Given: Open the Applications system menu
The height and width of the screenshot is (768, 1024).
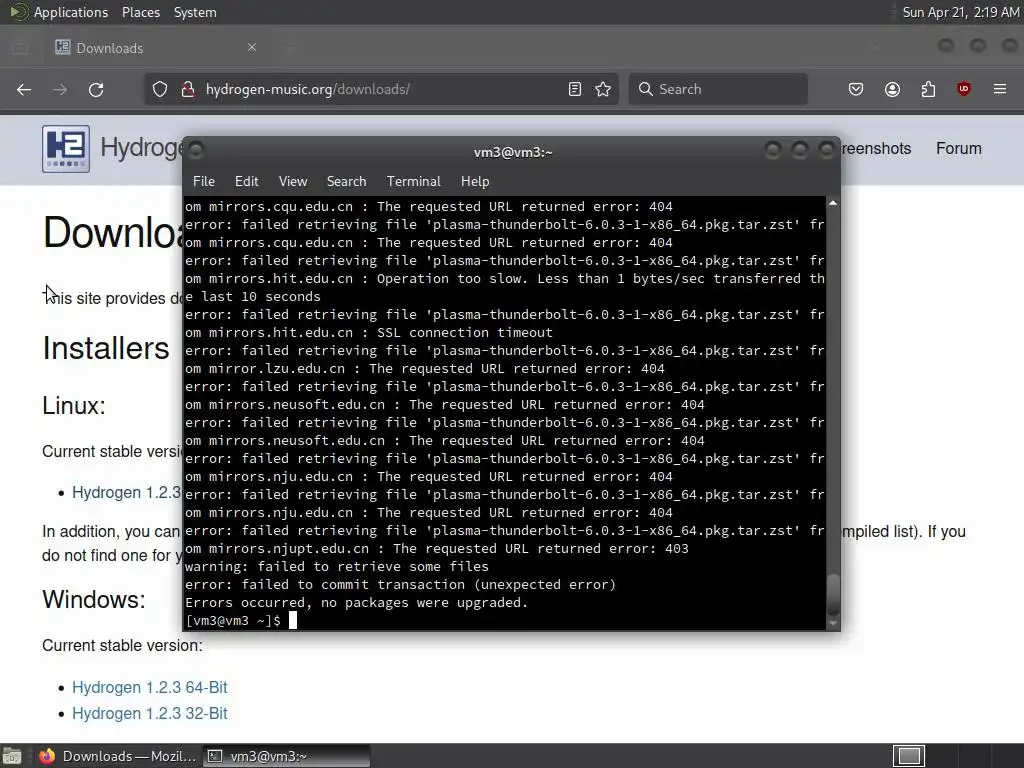Looking at the screenshot, I should pos(71,12).
